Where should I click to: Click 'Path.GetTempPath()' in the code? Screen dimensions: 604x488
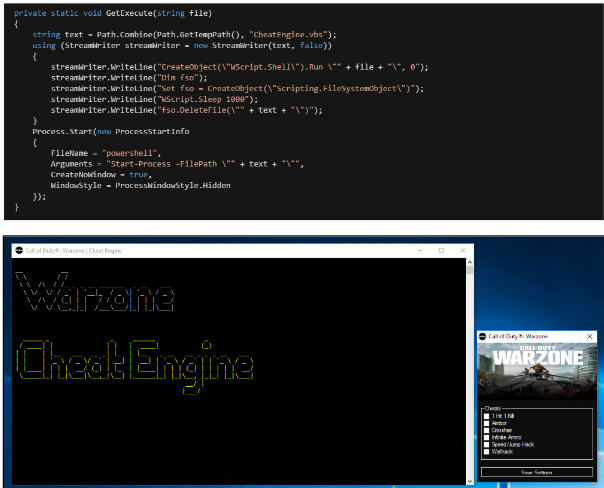(199, 35)
